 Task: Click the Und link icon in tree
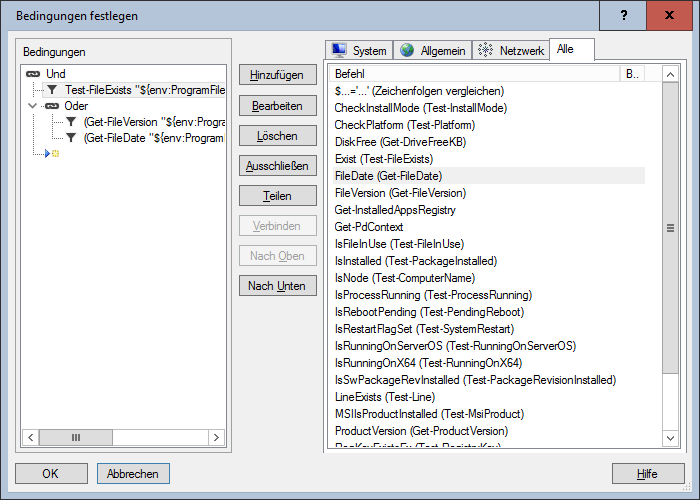click(33, 74)
